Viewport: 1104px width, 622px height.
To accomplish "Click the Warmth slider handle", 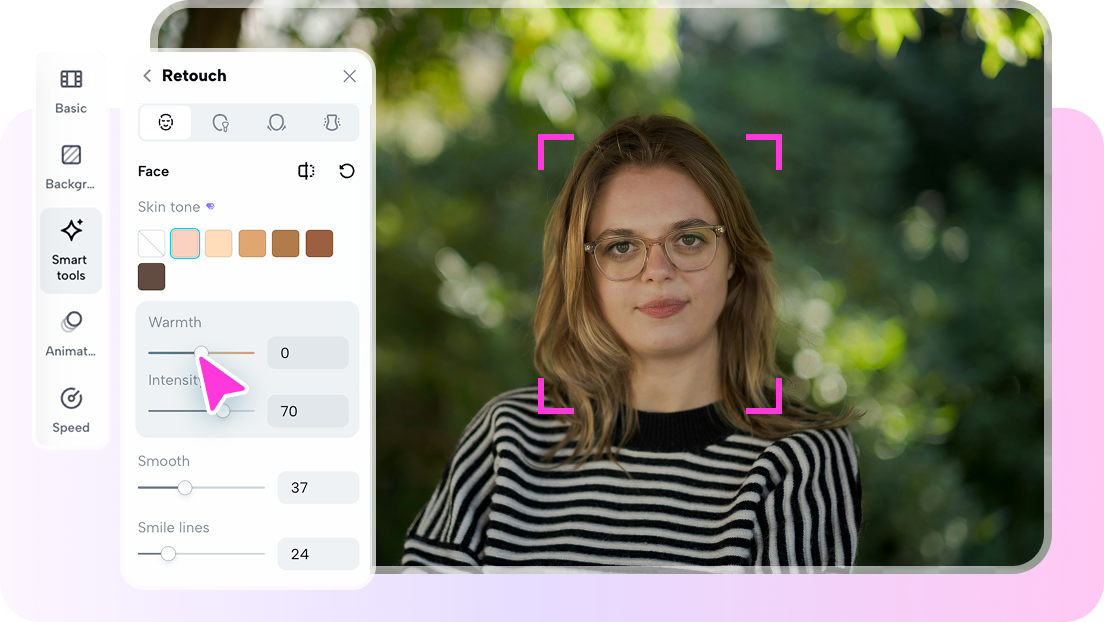I will click(x=201, y=352).
